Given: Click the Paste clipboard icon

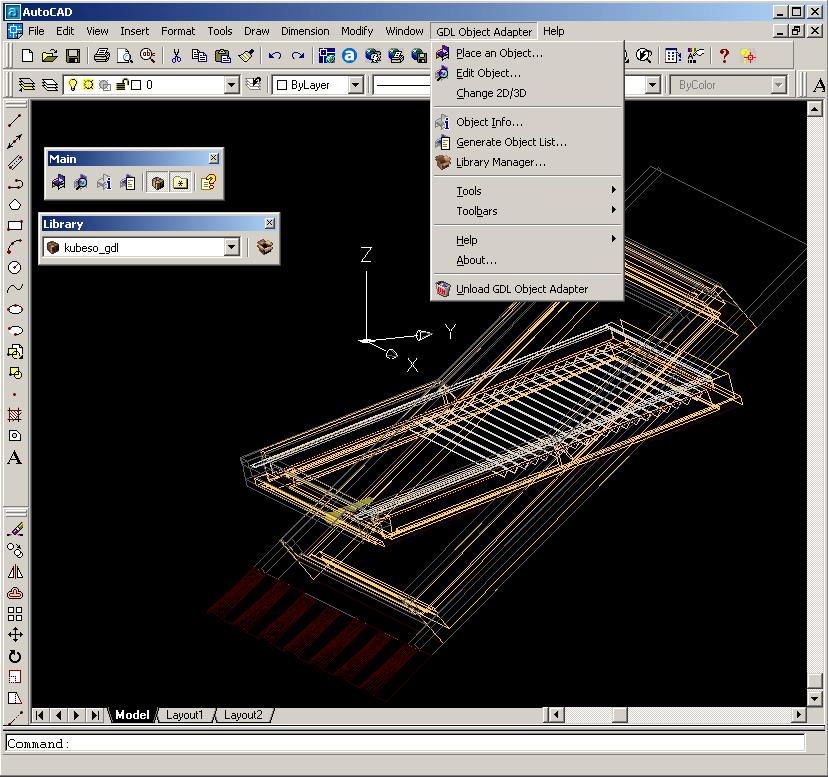Looking at the screenshot, I should 223,55.
